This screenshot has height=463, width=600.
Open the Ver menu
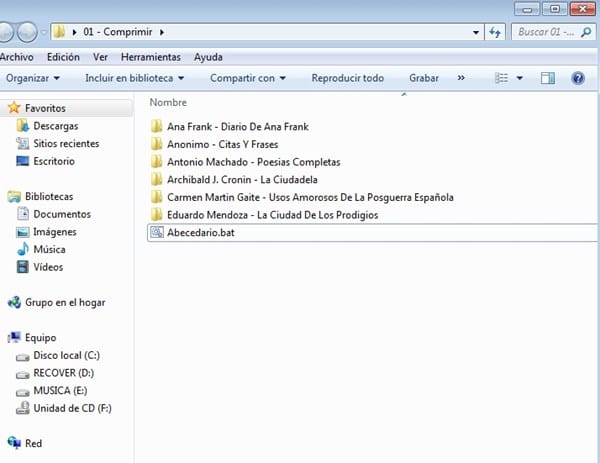pos(100,57)
